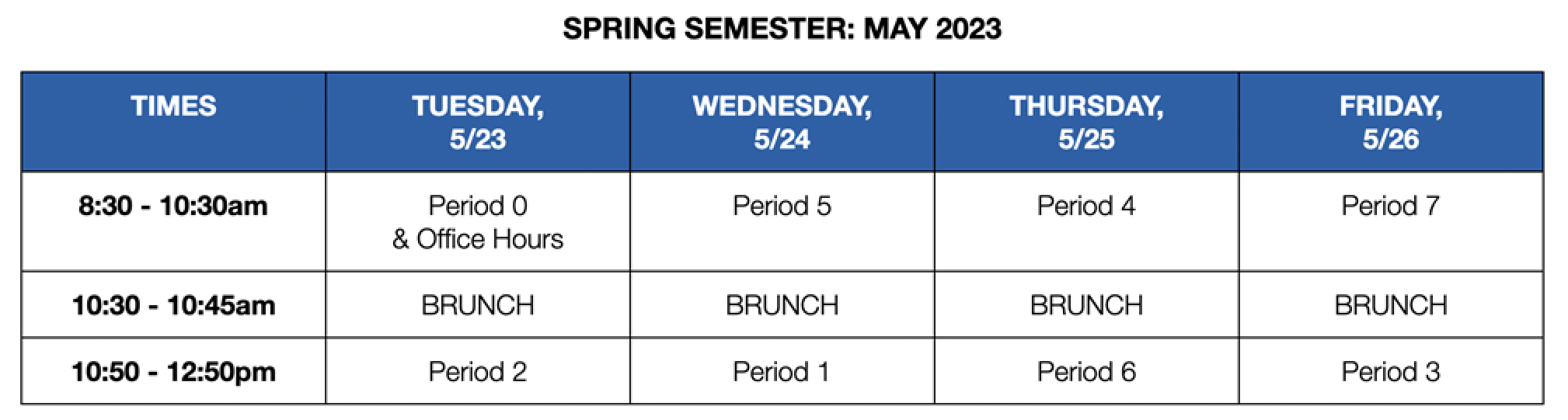Click Friday's BRUNCH cell
The height and width of the screenshot is (420, 1568).
(1391, 304)
